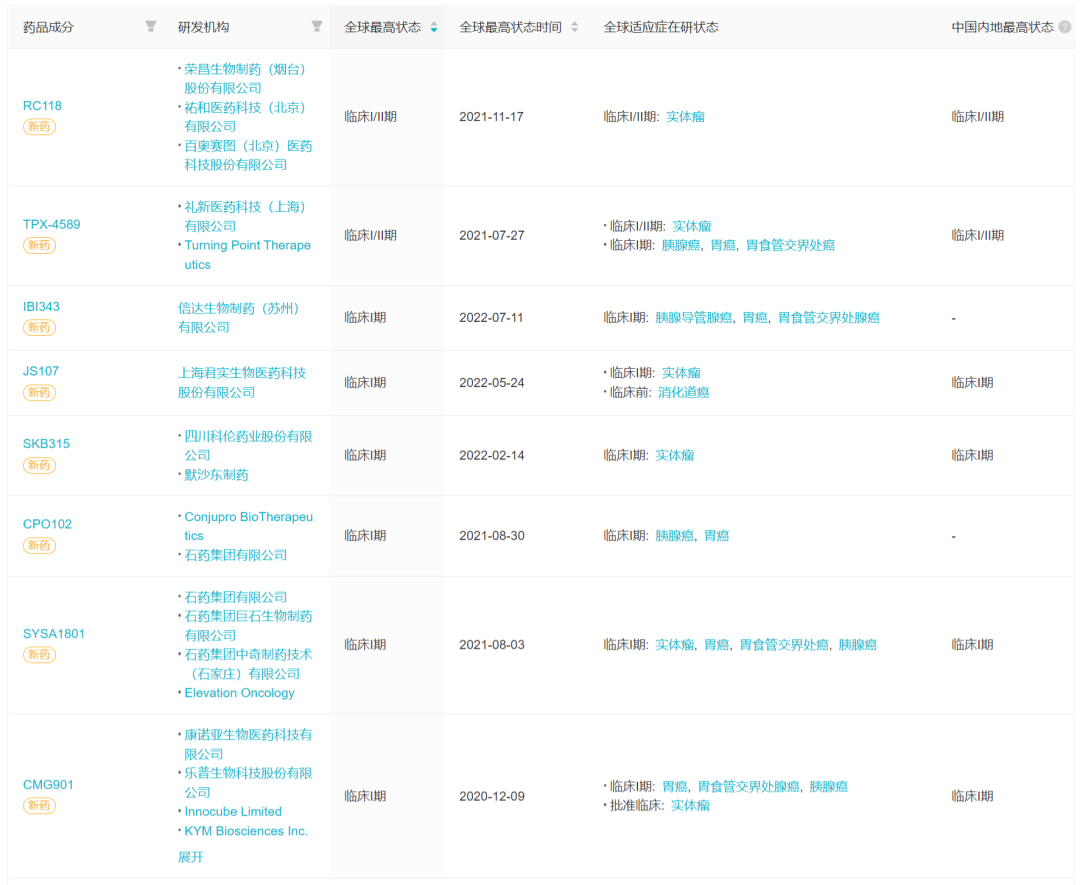The width and height of the screenshot is (1080, 885).
Task: Click help icon beside 中国内地最高状态
Action: 1064,27
